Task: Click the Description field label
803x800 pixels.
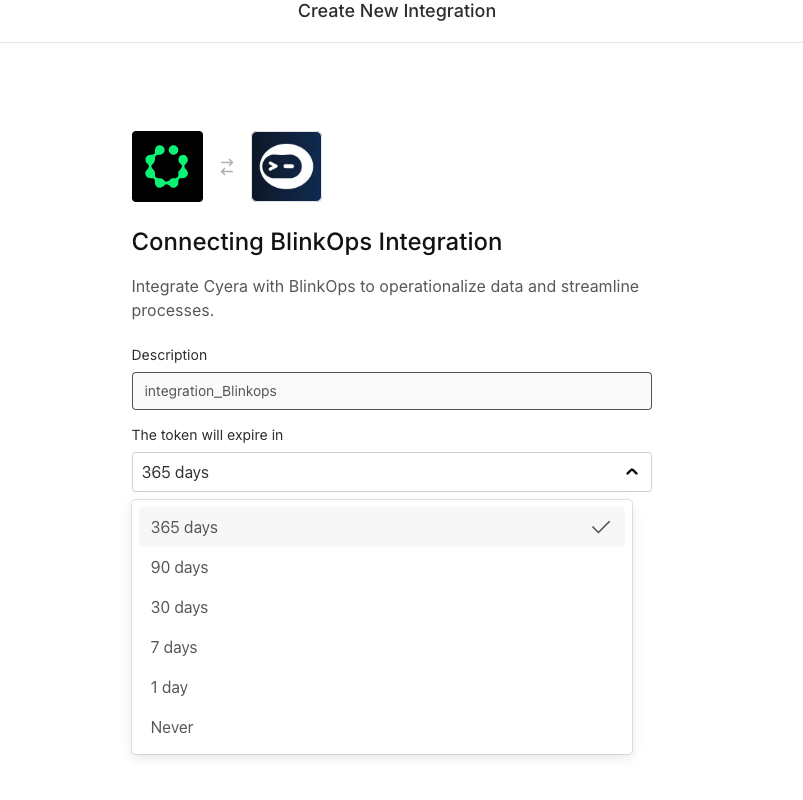Action: [x=170, y=355]
